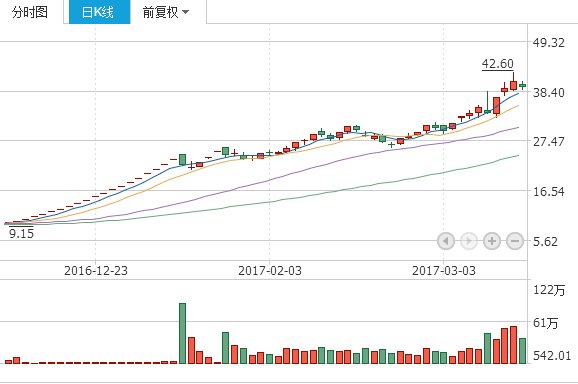Zoom in with the plus icon
578x384 pixels.
pyautogui.click(x=492, y=241)
